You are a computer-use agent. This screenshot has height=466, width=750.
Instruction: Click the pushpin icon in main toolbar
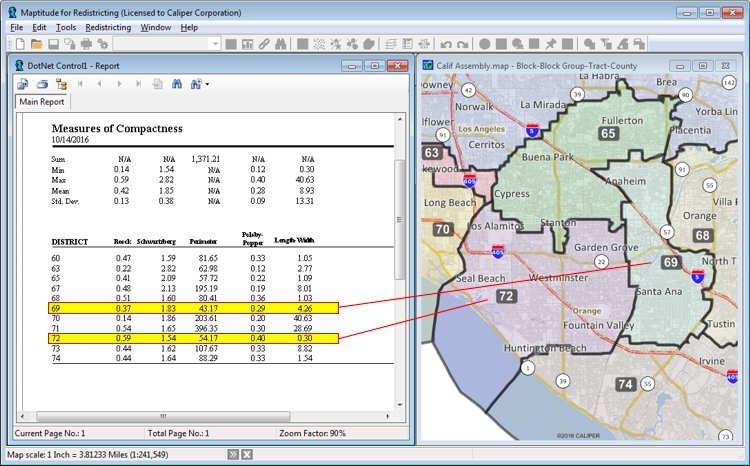point(550,45)
